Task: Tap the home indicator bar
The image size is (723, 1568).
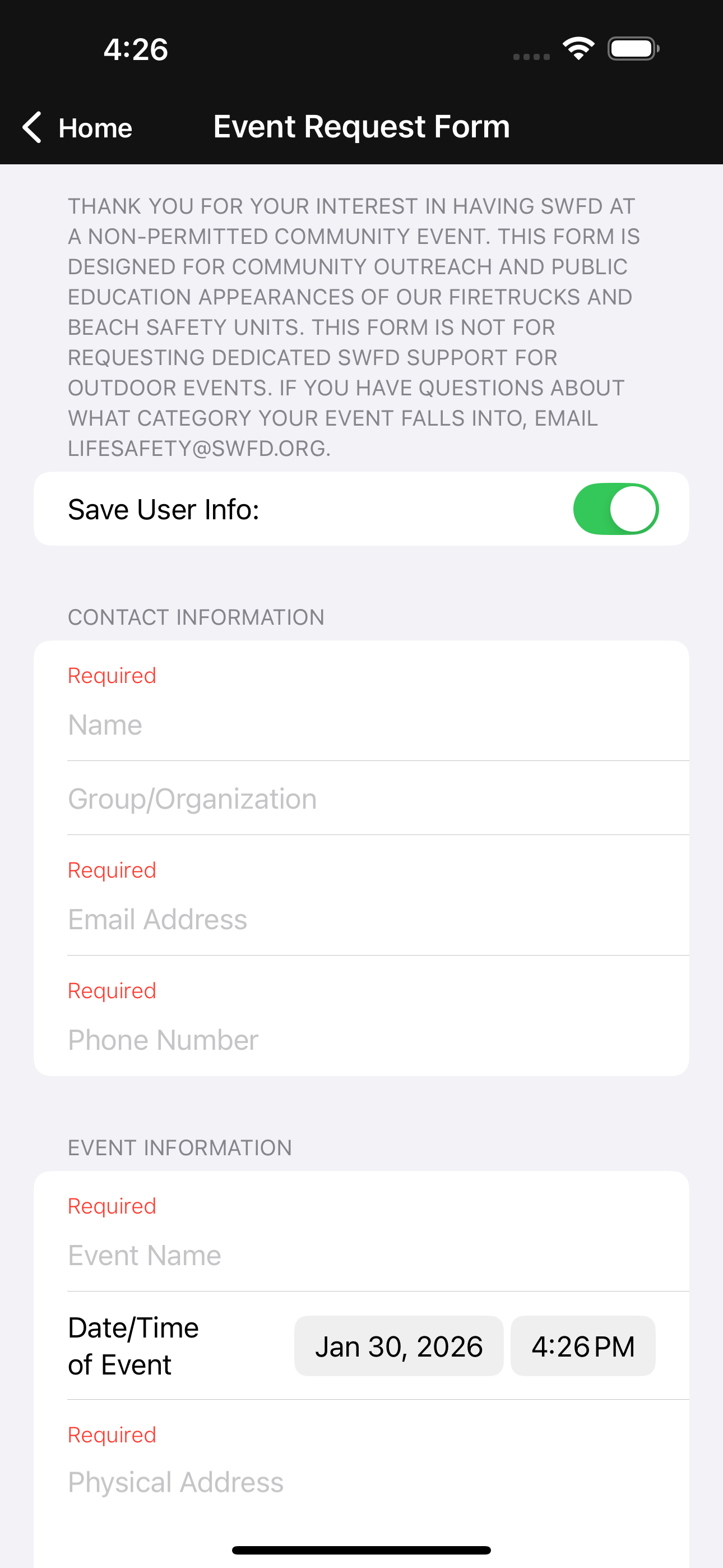Action: point(361,1551)
